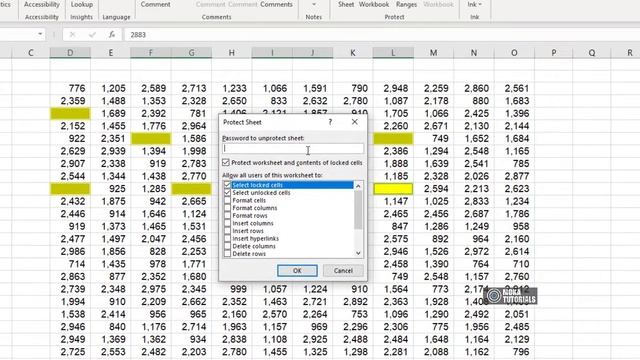The height and width of the screenshot is (360, 640).
Task: Enable the Insert hyperlinks permission
Action: (x=228, y=238)
